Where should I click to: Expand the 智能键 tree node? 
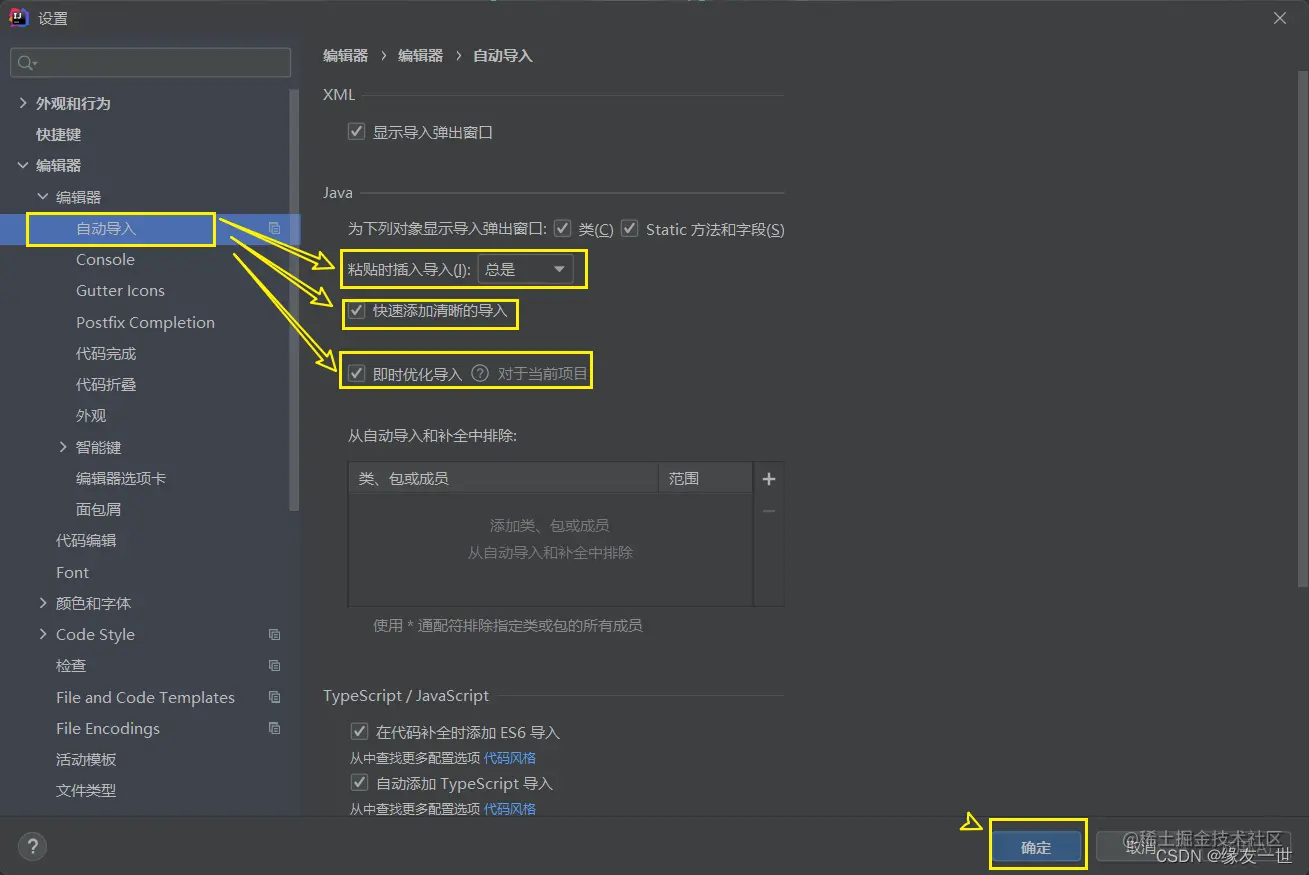pyautogui.click(x=63, y=447)
